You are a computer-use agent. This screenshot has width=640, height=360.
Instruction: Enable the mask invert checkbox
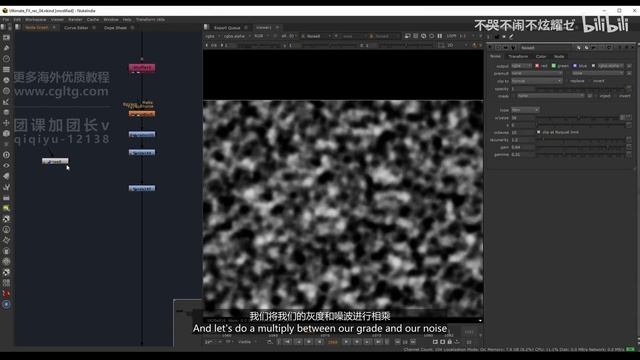click(x=616, y=96)
